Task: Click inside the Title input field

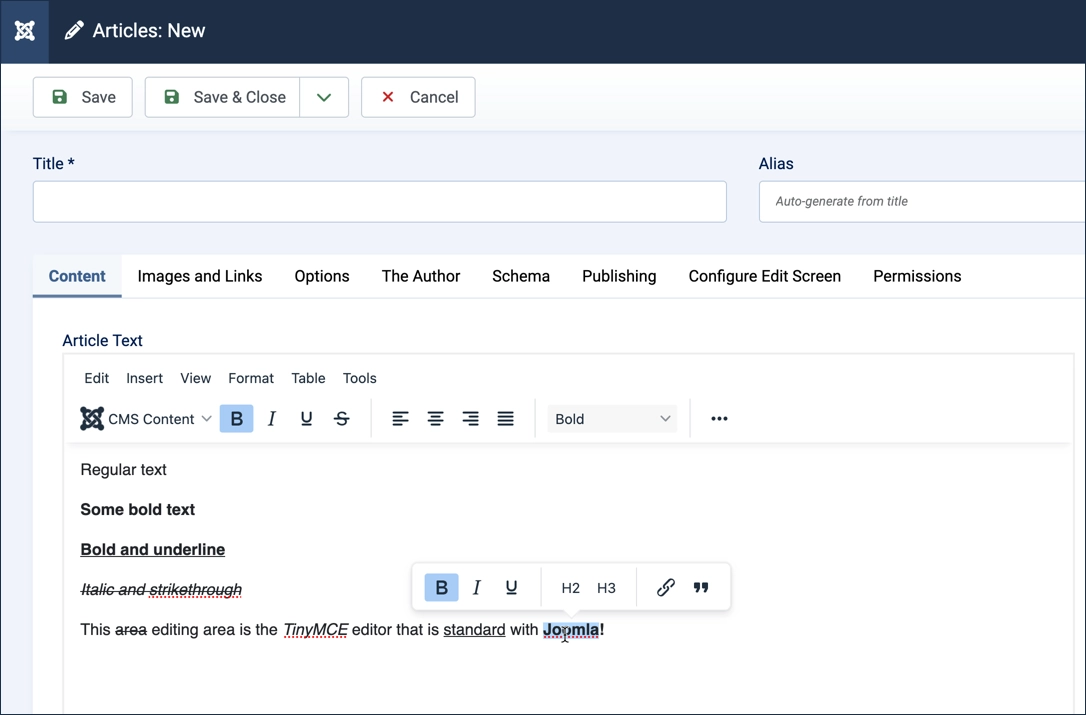Action: coord(379,201)
